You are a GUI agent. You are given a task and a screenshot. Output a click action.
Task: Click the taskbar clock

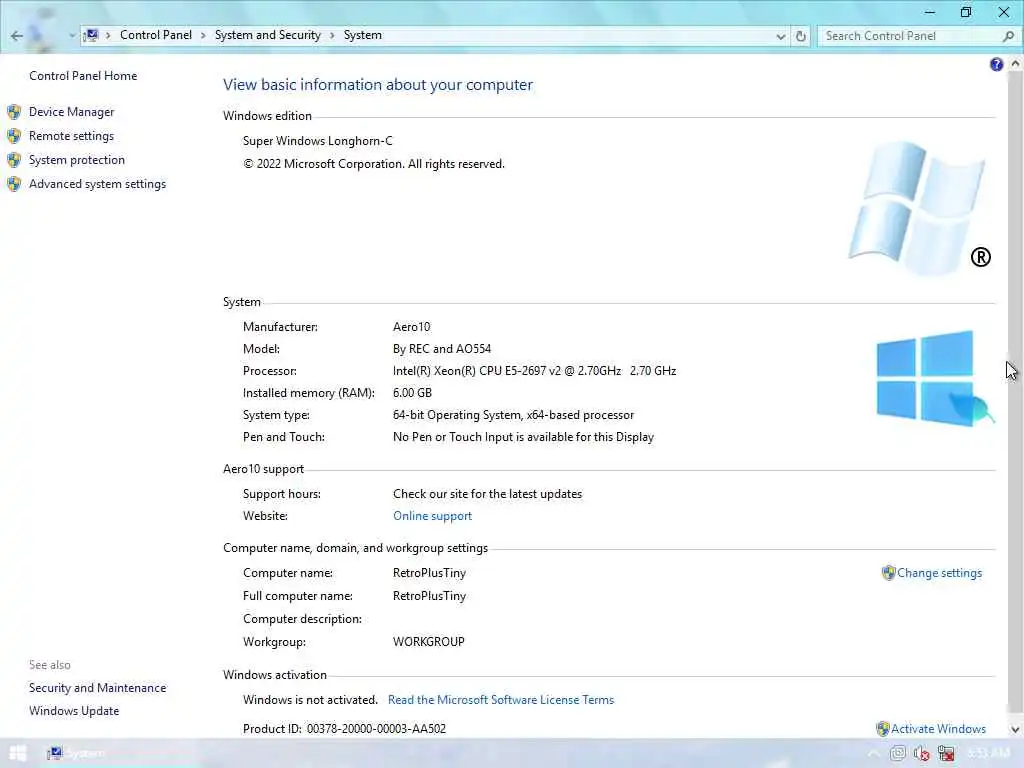(989, 754)
